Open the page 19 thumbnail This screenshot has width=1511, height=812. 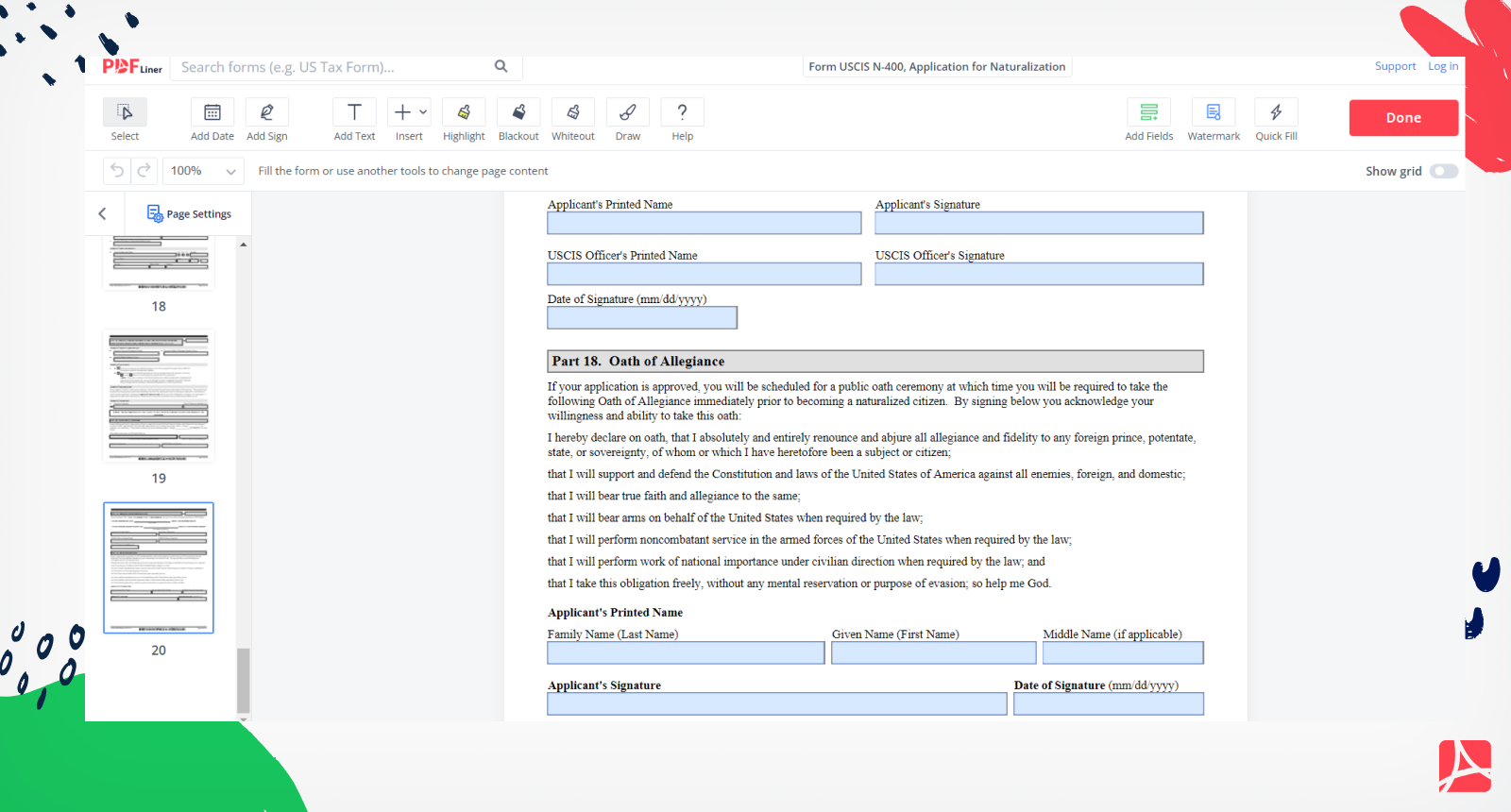(159, 396)
